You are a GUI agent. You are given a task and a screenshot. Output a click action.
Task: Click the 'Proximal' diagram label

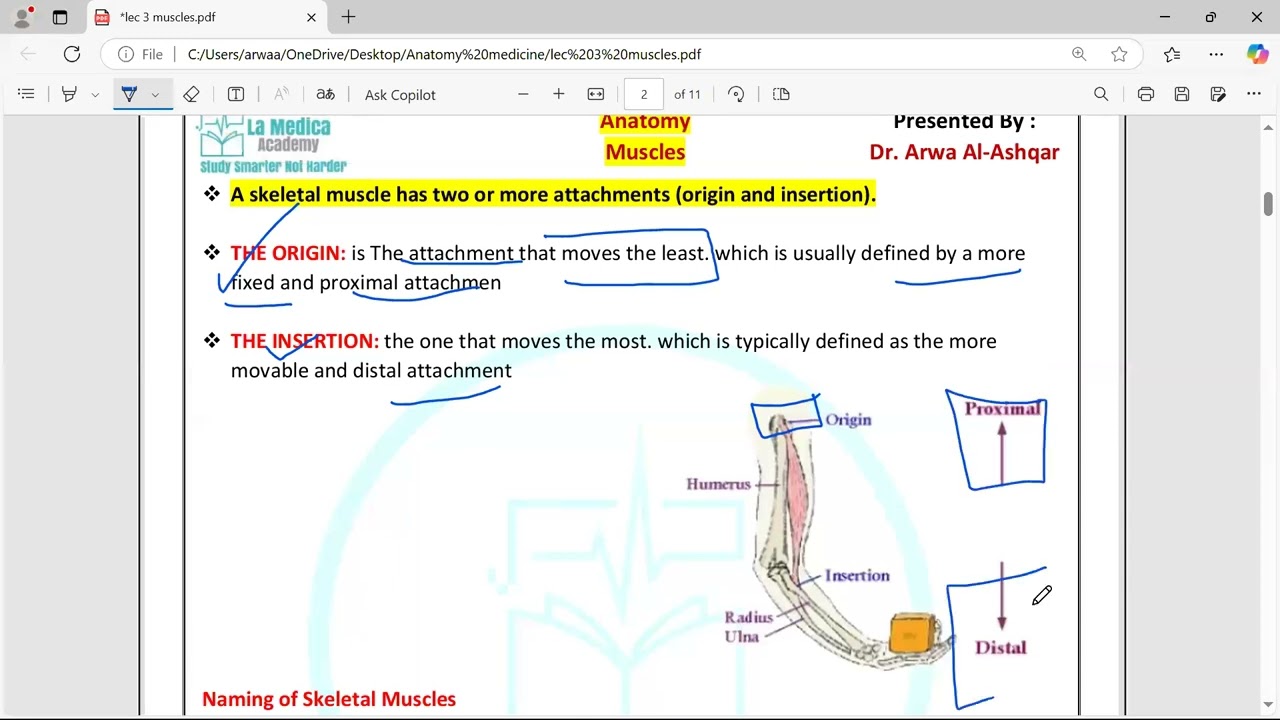[x=1003, y=409]
